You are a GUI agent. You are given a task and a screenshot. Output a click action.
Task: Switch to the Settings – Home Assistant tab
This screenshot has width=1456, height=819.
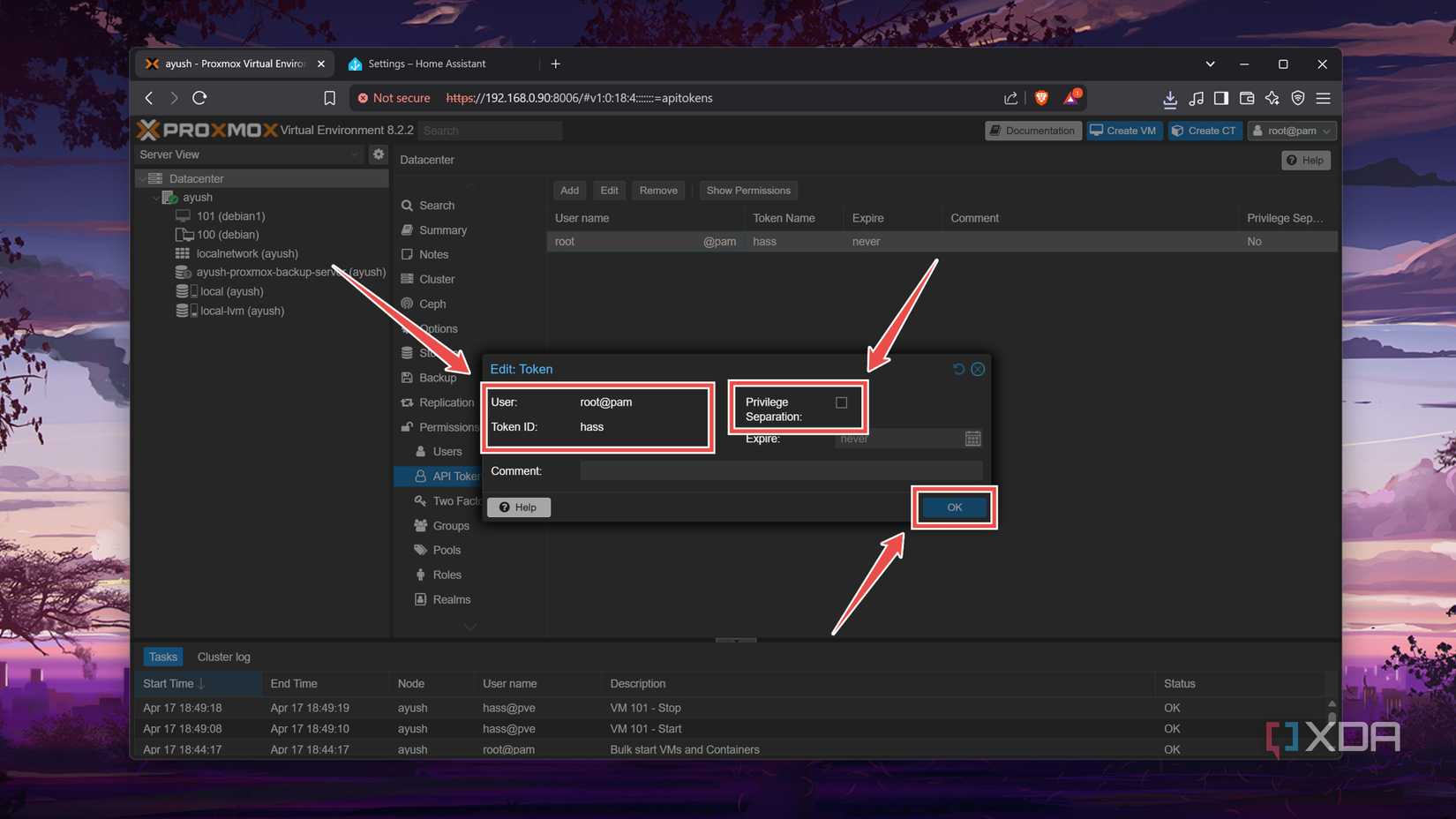click(428, 64)
